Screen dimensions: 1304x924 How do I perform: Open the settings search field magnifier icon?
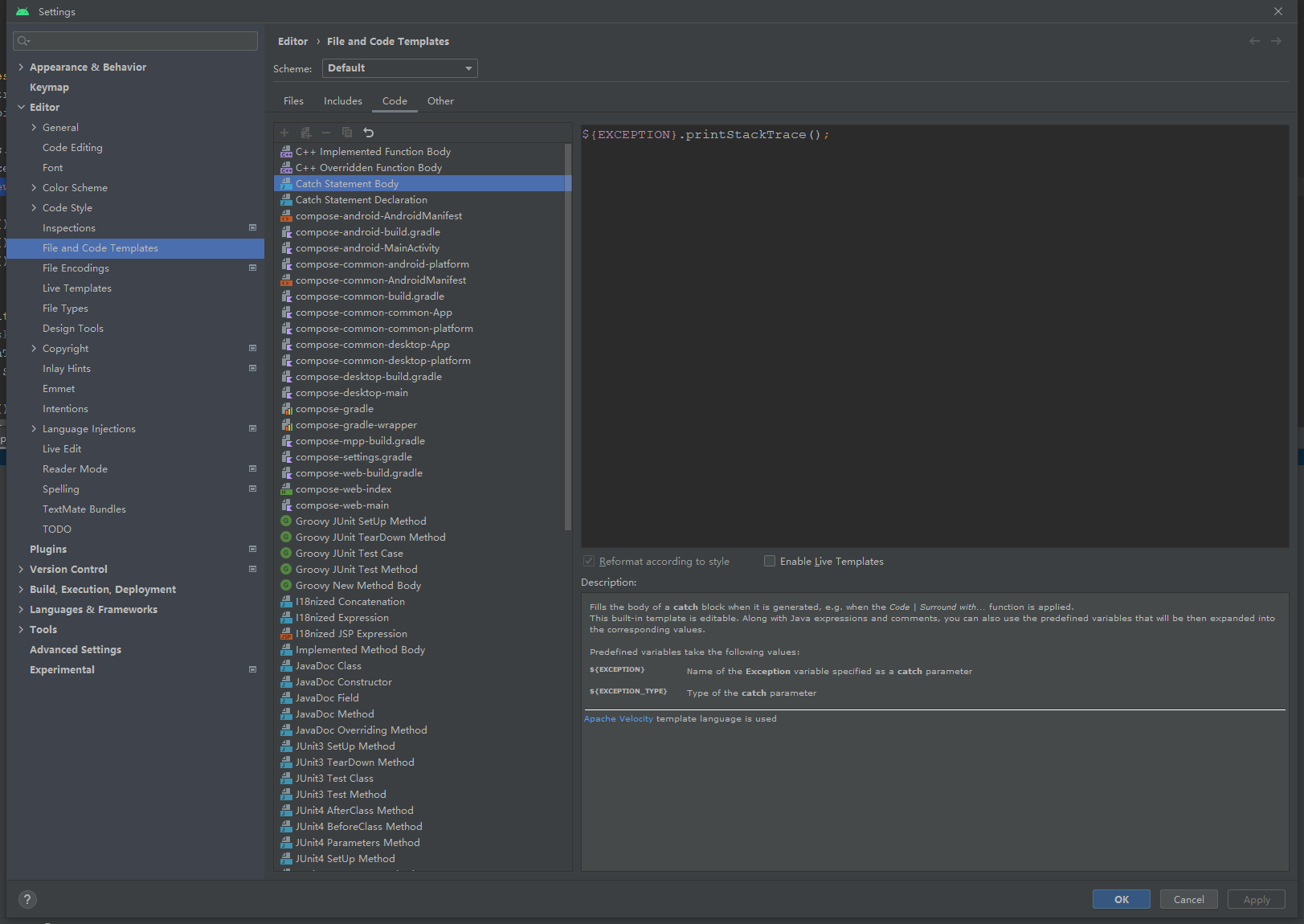point(23,40)
